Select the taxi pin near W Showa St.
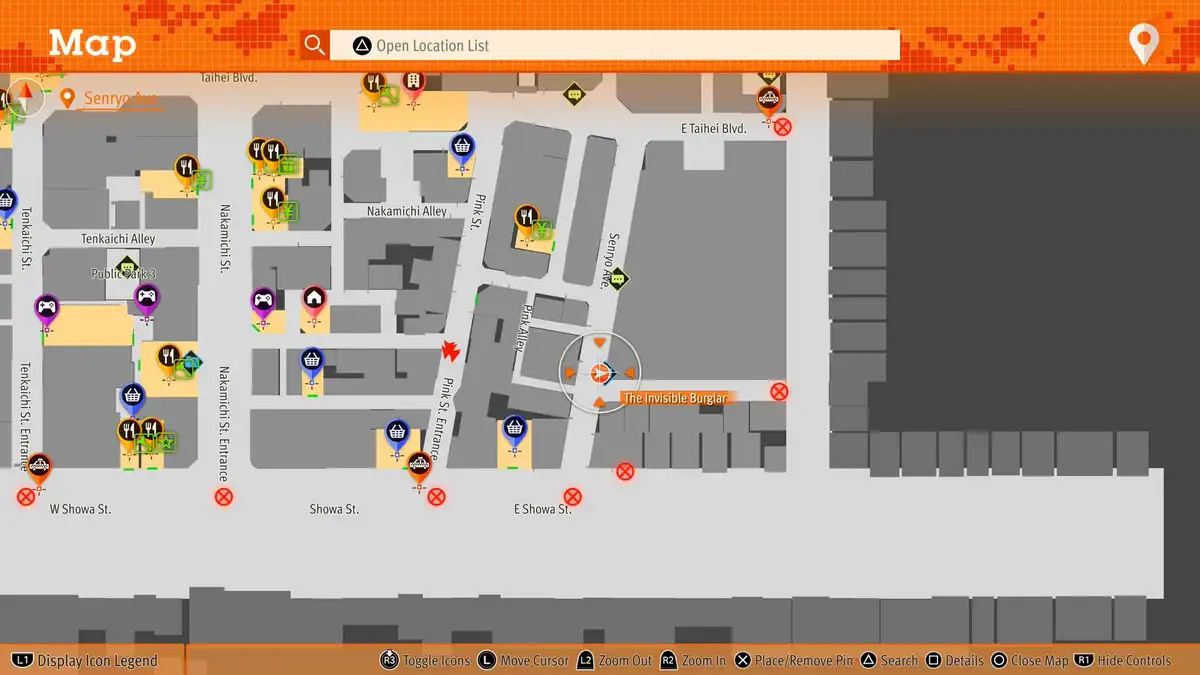 click(39, 466)
